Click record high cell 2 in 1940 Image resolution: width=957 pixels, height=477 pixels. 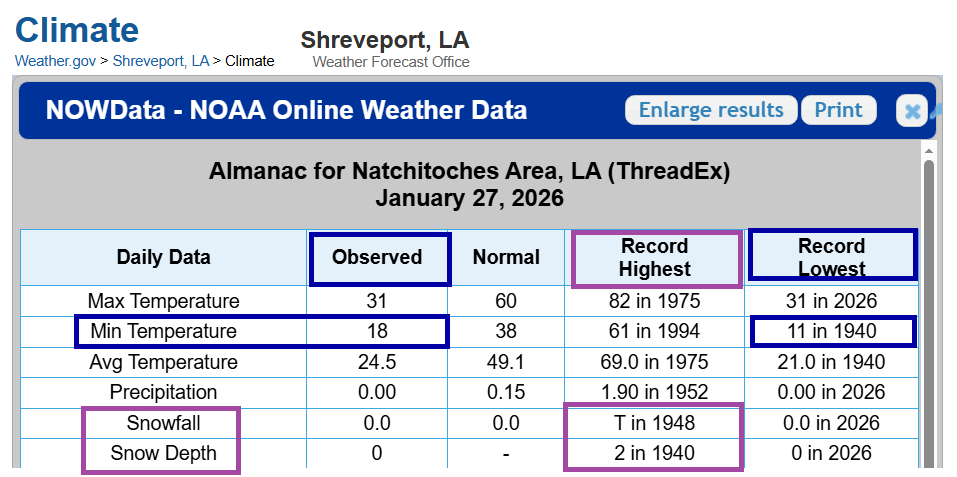[x=654, y=453]
